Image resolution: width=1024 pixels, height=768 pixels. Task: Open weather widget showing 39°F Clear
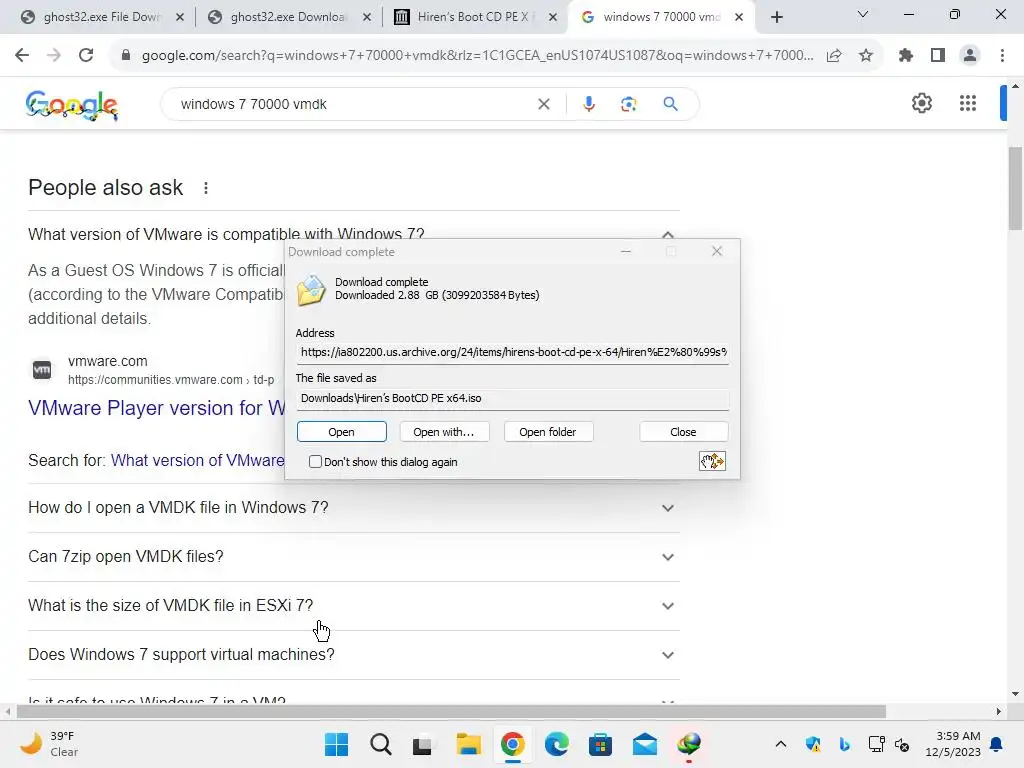[49, 744]
